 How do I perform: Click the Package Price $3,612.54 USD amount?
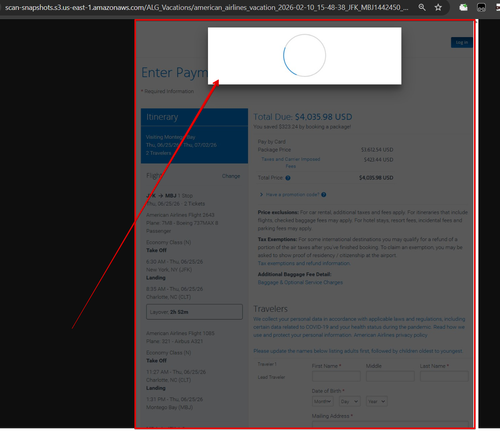(377, 150)
